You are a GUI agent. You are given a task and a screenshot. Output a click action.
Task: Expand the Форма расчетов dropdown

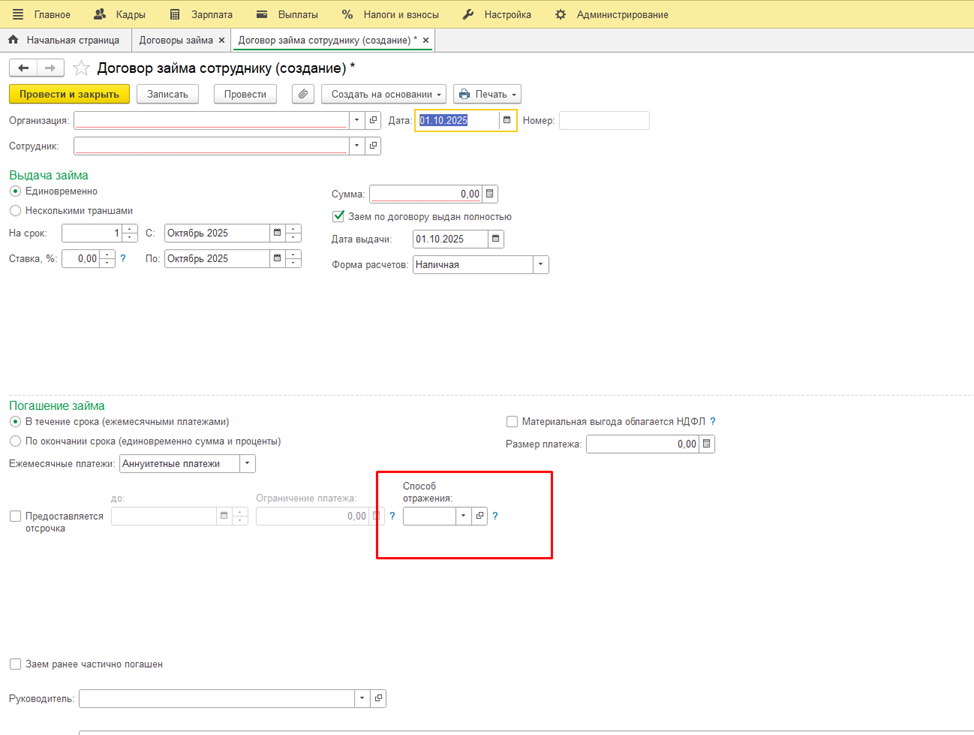point(540,265)
